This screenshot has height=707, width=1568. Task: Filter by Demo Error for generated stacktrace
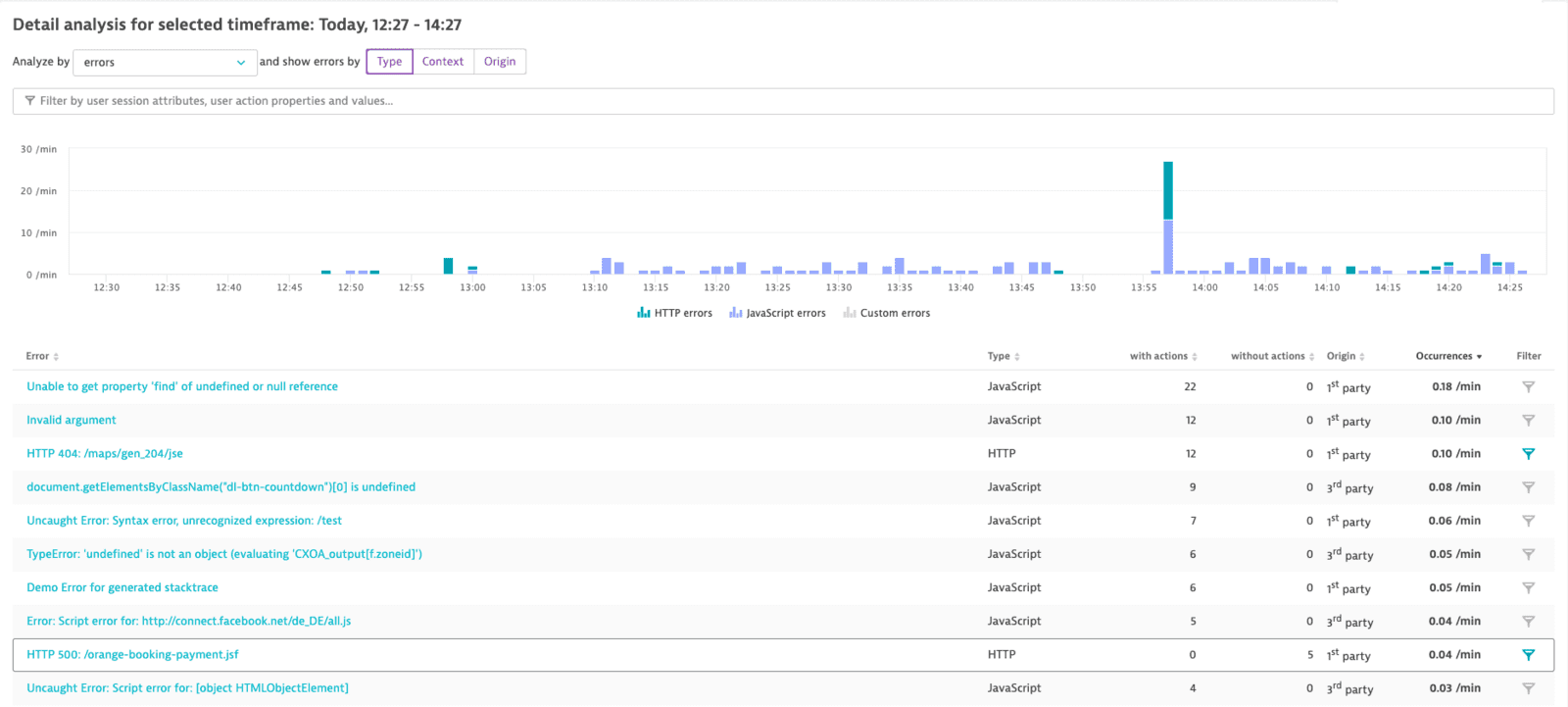(x=1528, y=588)
